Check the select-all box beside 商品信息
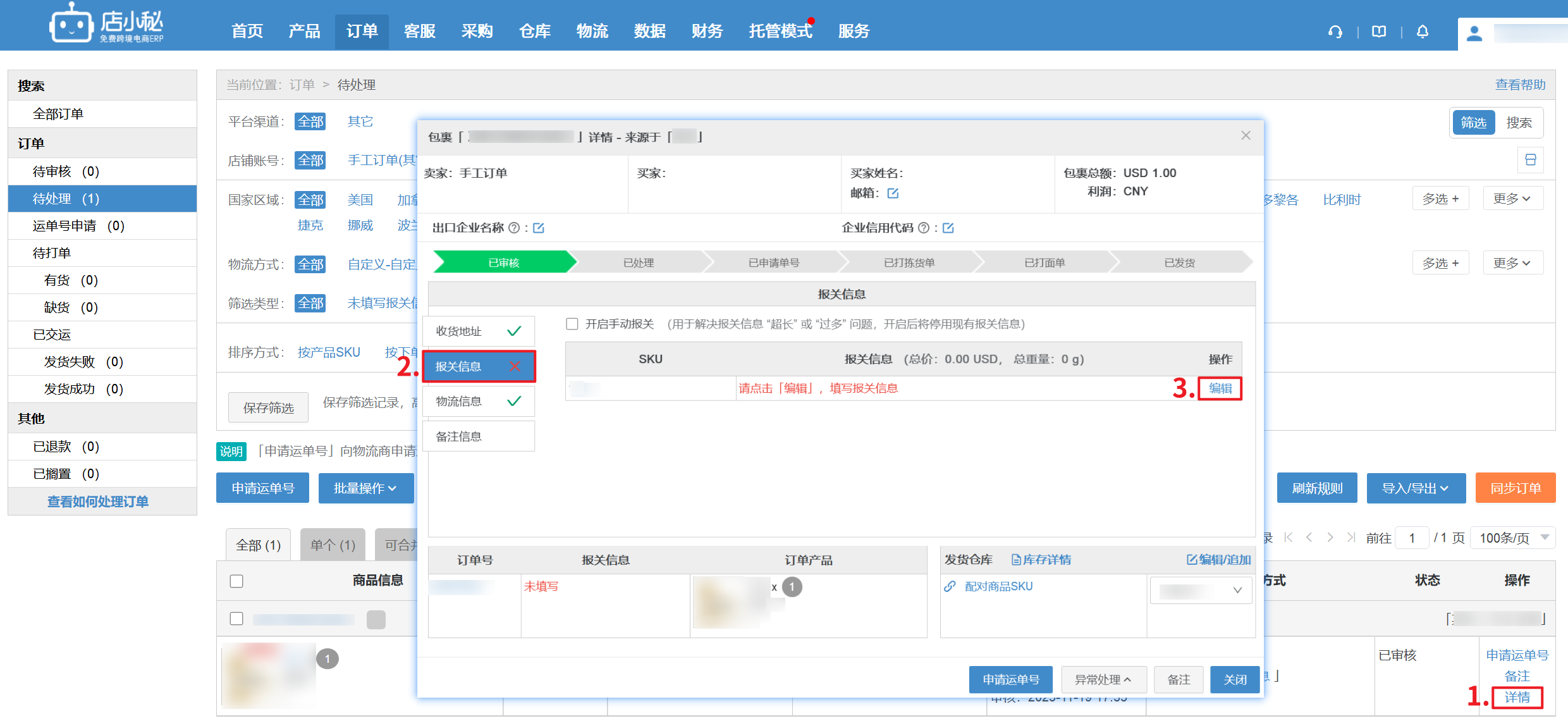 click(x=236, y=581)
